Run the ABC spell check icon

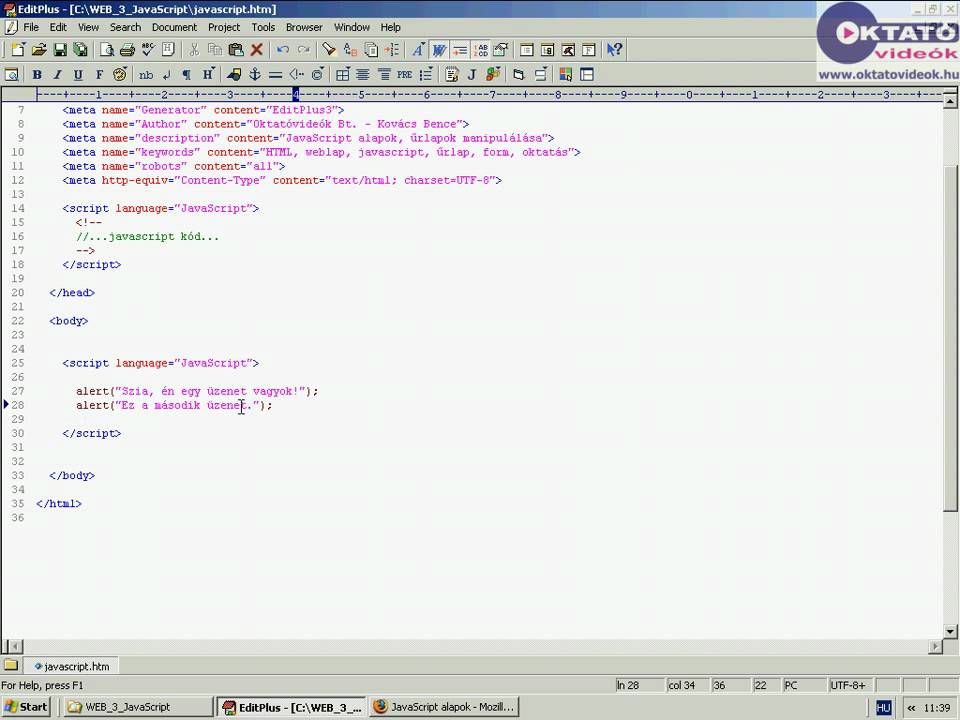[148, 50]
